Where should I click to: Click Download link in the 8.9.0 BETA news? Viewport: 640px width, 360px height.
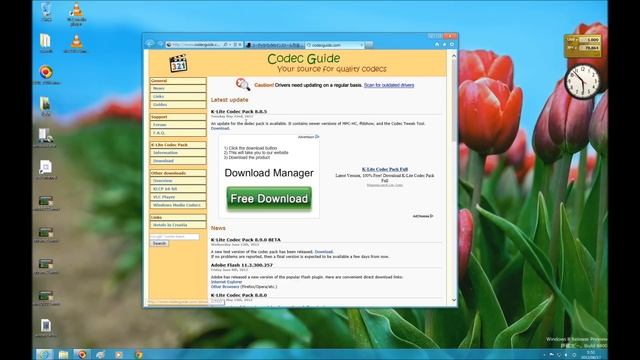324,252
